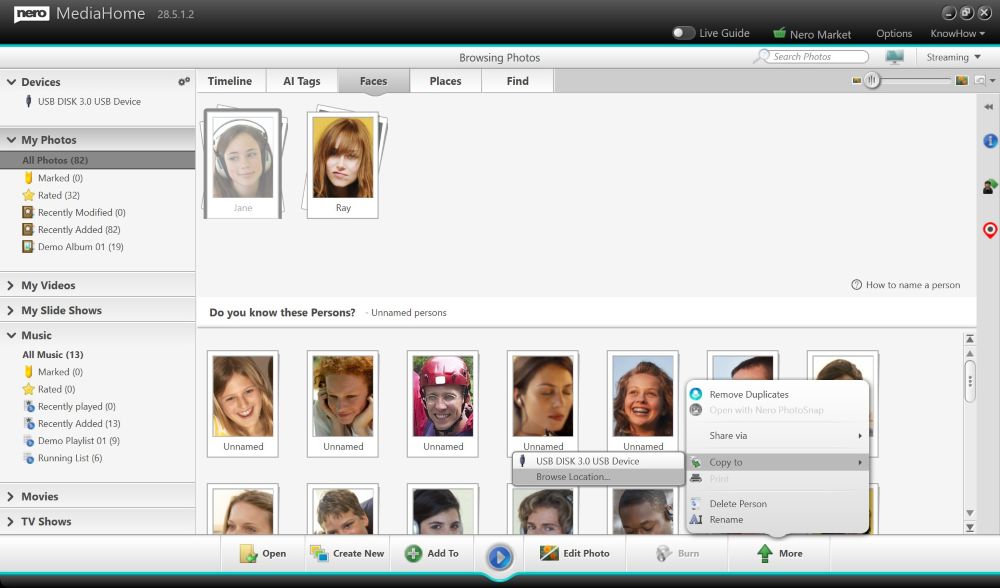Click the red location pin icon
Viewport: 1000px width, 588px height.
tap(990, 230)
